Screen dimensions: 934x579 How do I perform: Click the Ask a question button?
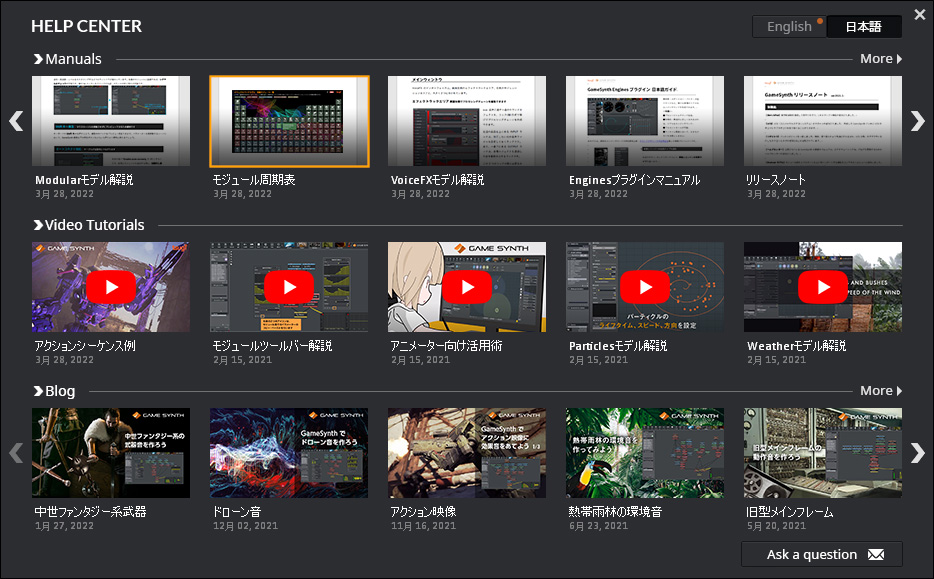(822, 555)
